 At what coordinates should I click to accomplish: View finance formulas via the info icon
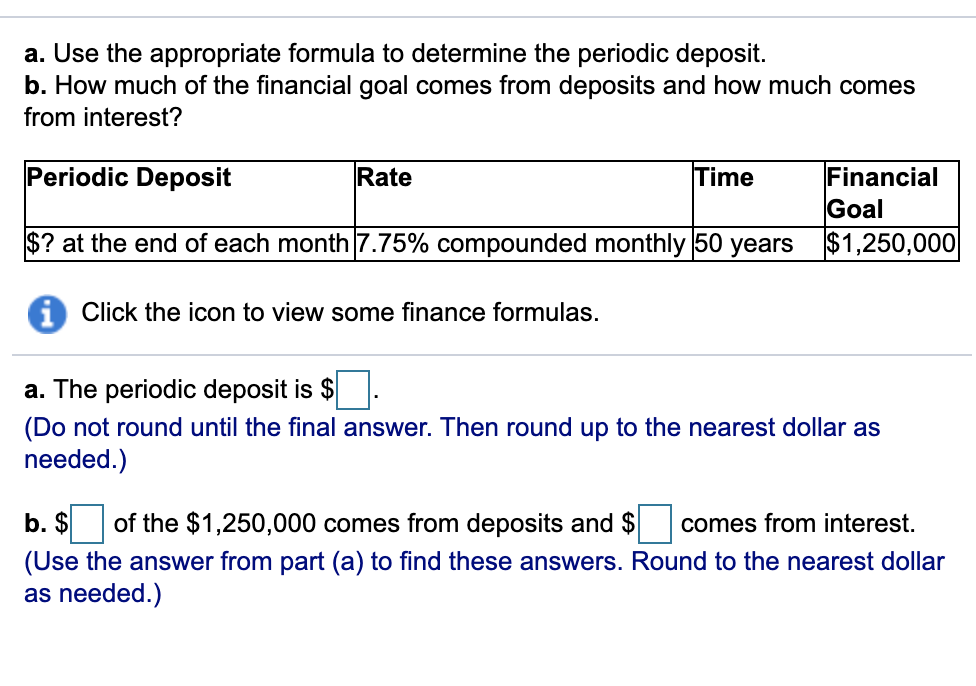pyautogui.click(x=47, y=313)
